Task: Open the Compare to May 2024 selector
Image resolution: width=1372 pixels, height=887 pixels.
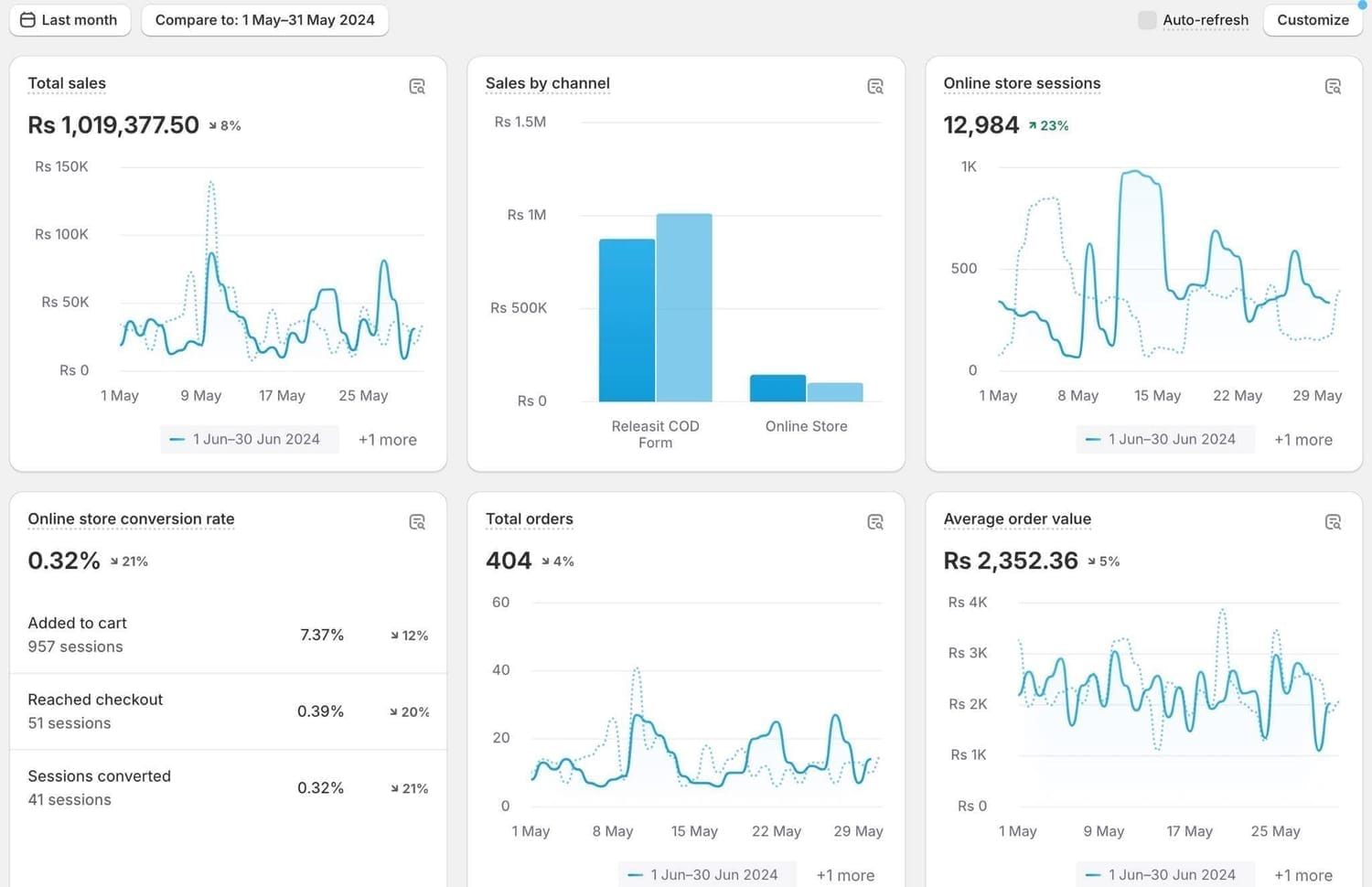Action: point(264,20)
